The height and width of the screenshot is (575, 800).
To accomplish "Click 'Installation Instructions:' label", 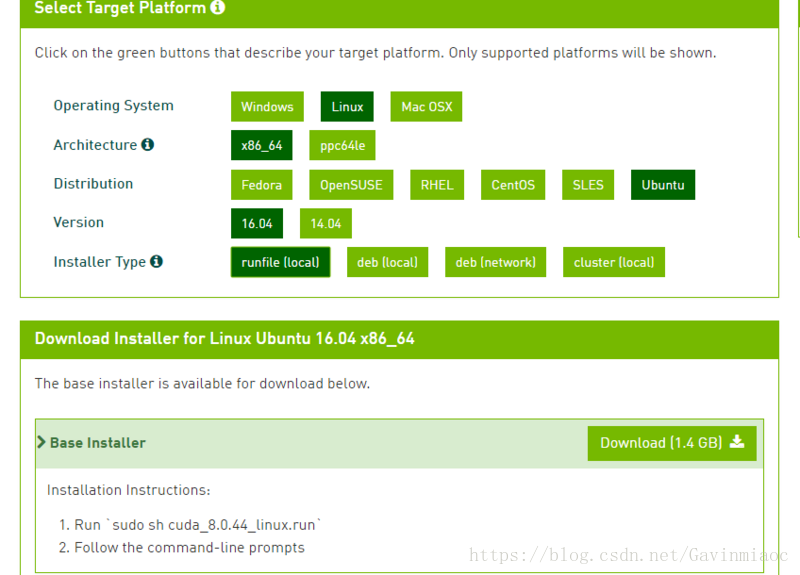I will coord(129,490).
